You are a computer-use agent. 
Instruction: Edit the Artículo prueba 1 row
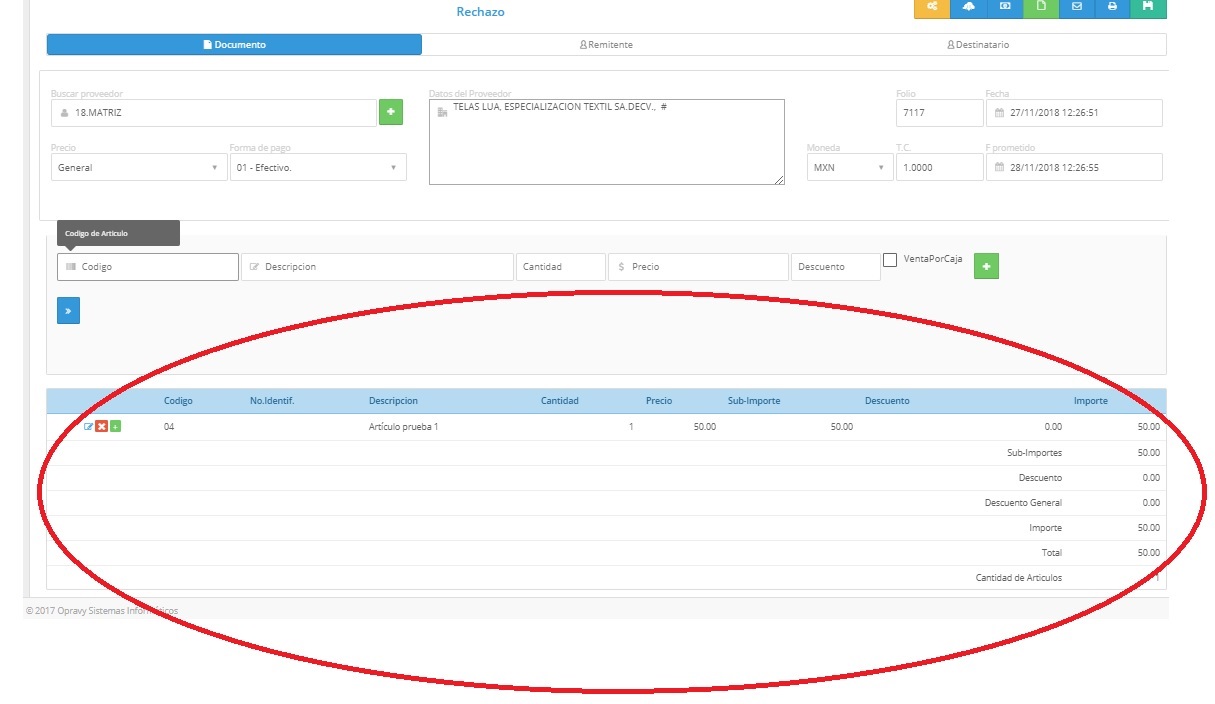pyautogui.click(x=88, y=427)
